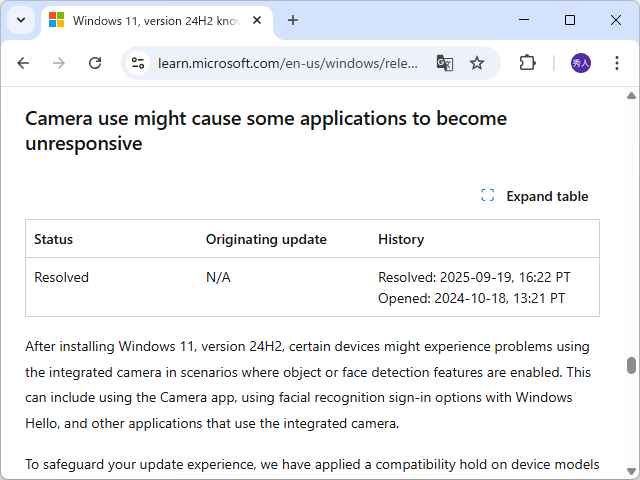Reload the current page
The height and width of the screenshot is (480, 640).
point(95,63)
